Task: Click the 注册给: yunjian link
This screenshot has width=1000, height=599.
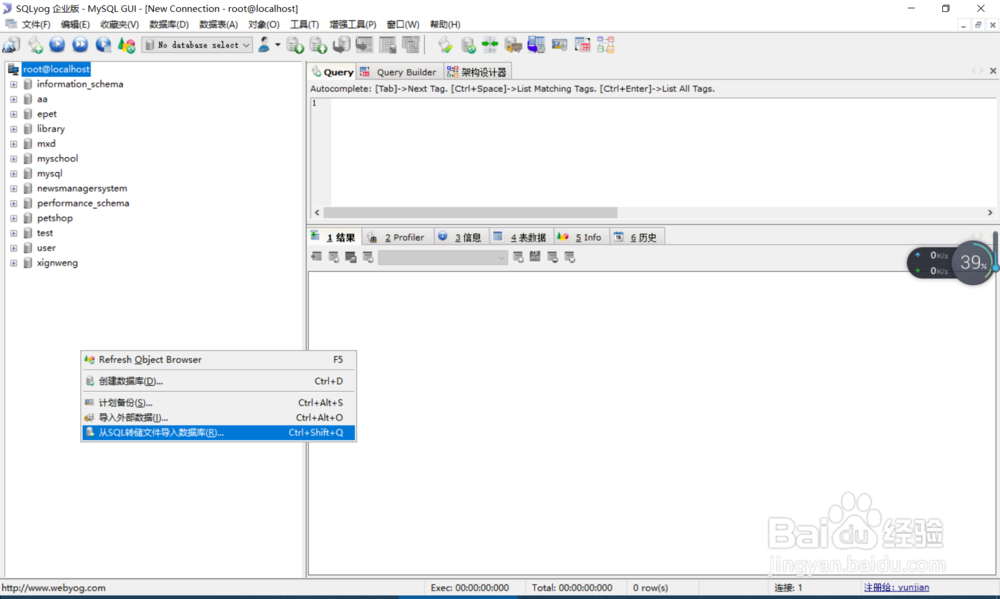Action: coord(896,588)
